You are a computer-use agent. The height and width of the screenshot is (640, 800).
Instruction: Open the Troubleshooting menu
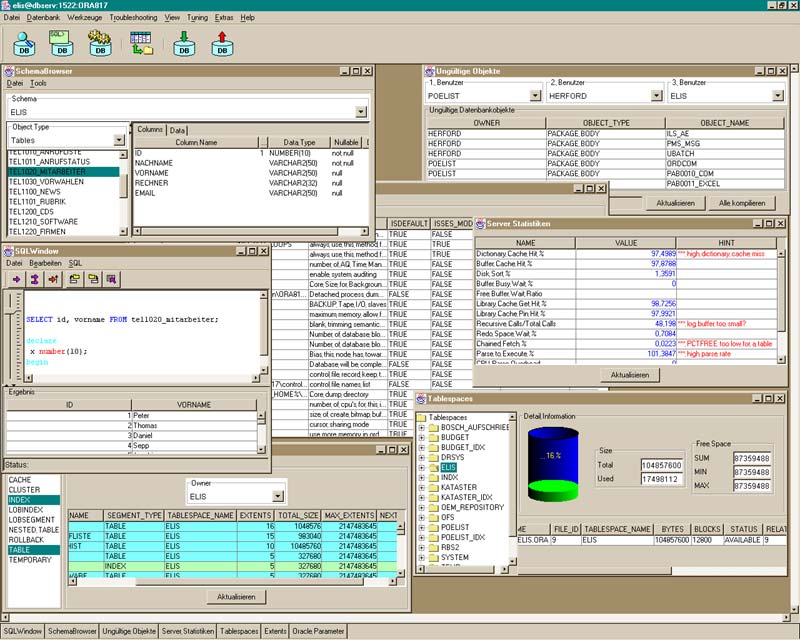[133, 17]
